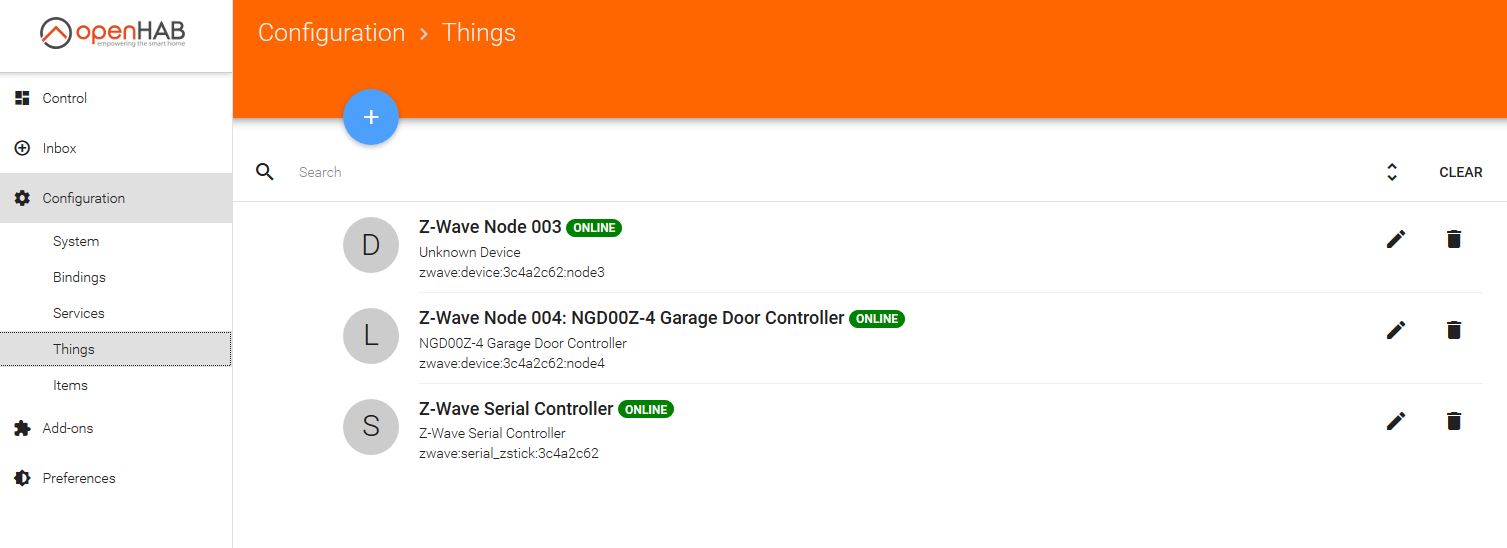Click the Configuration breadcrumb link

tap(331, 33)
